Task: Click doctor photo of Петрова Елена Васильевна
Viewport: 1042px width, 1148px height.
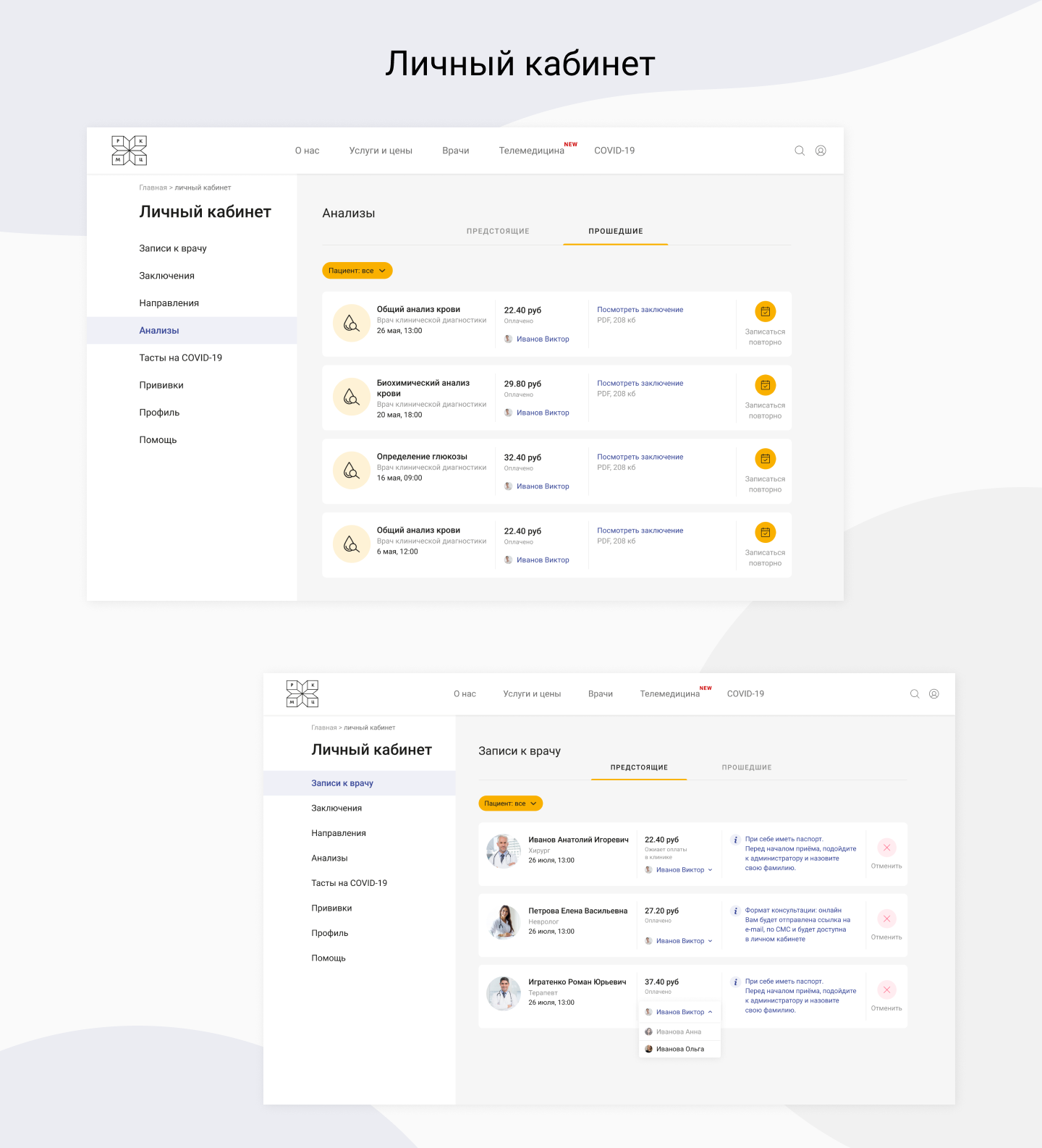Action: pyautogui.click(x=504, y=922)
